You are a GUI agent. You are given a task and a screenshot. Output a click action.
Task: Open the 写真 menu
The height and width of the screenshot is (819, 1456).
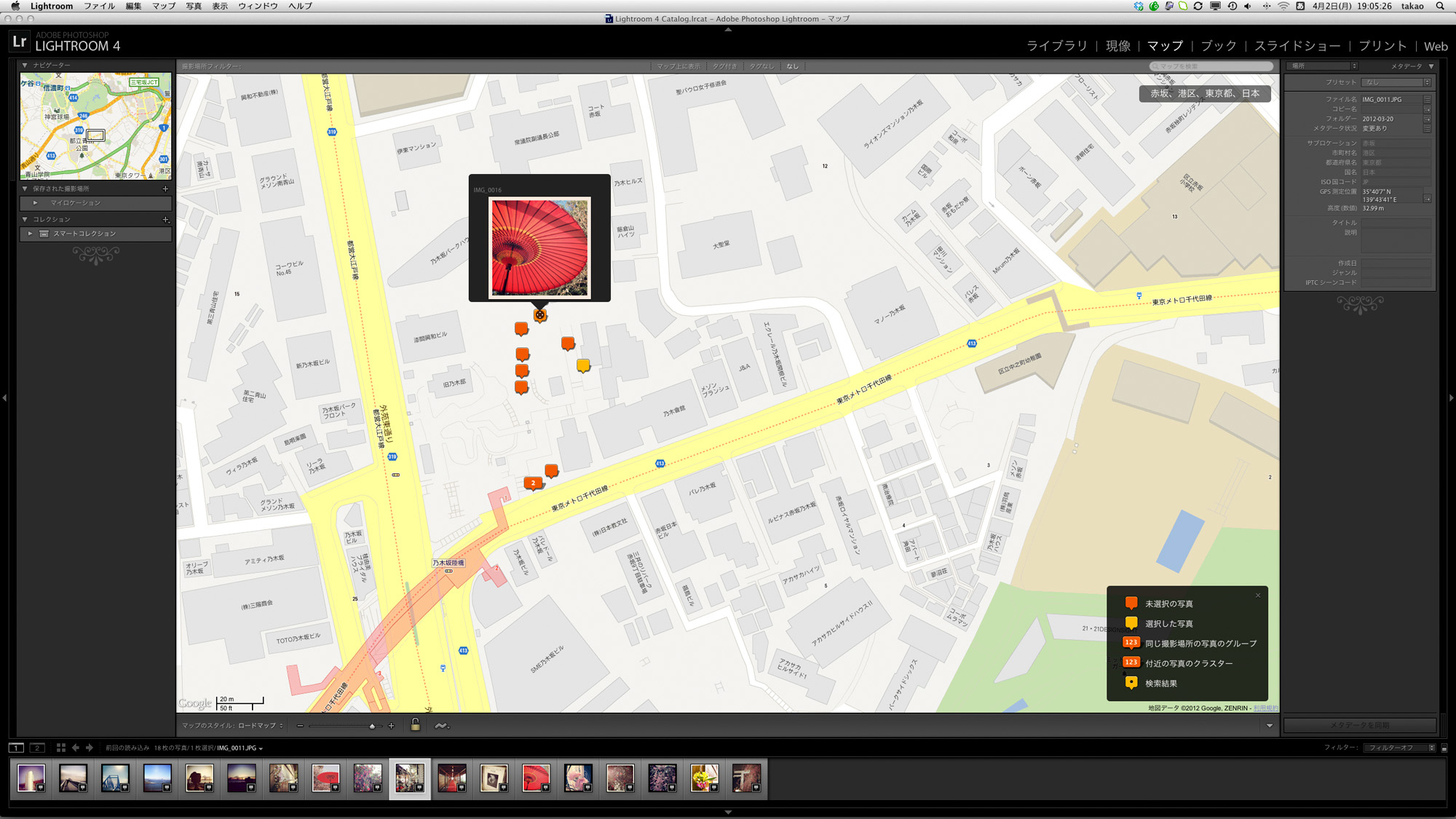click(x=193, y=6)
